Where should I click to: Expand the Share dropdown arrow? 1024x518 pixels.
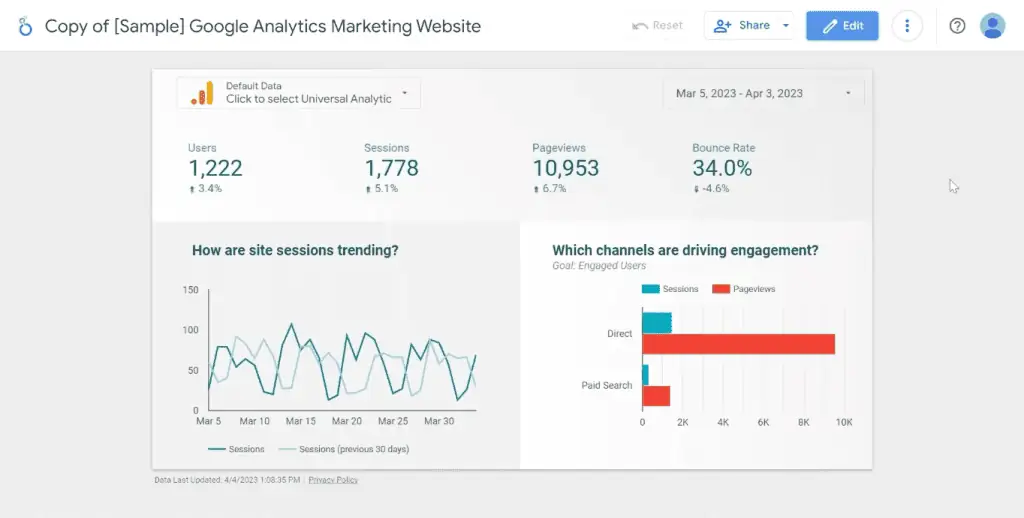point(786,26)
